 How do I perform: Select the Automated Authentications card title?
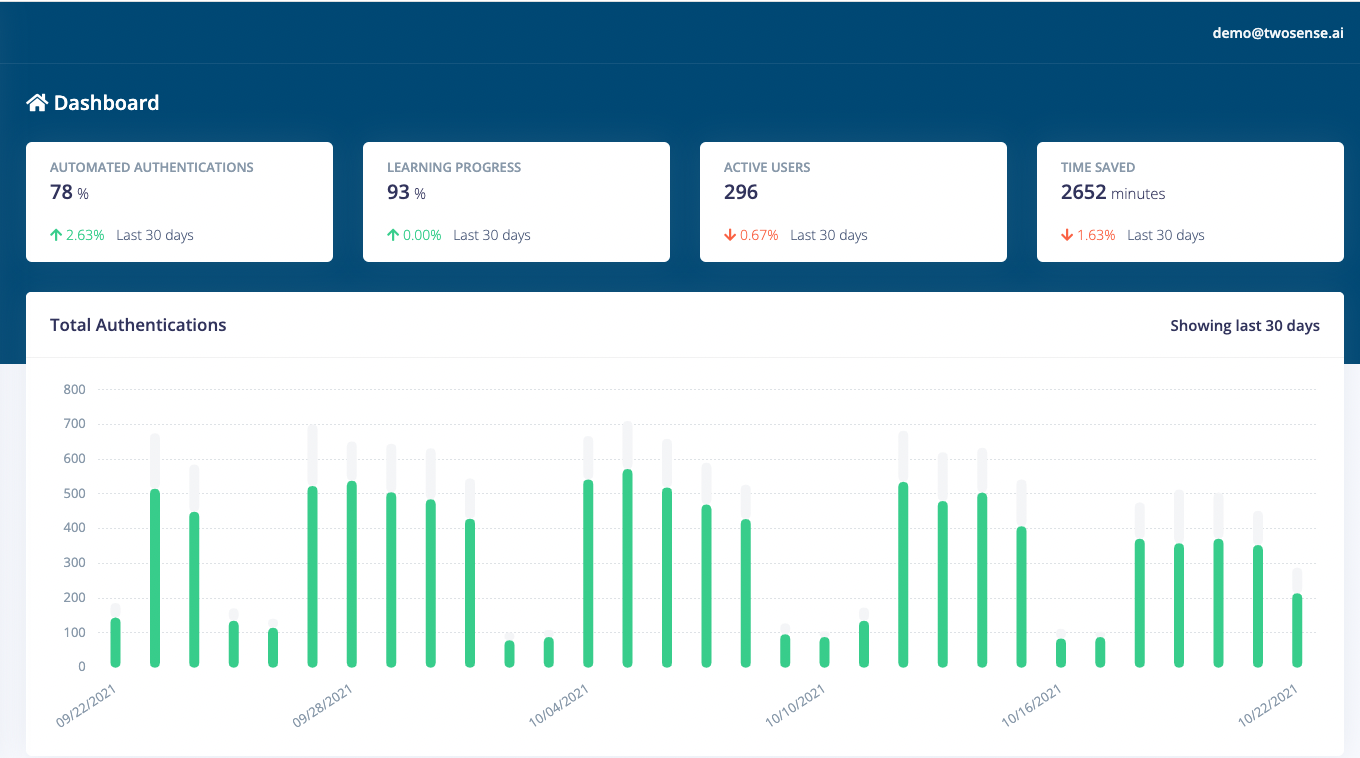[x=152, y=167]
